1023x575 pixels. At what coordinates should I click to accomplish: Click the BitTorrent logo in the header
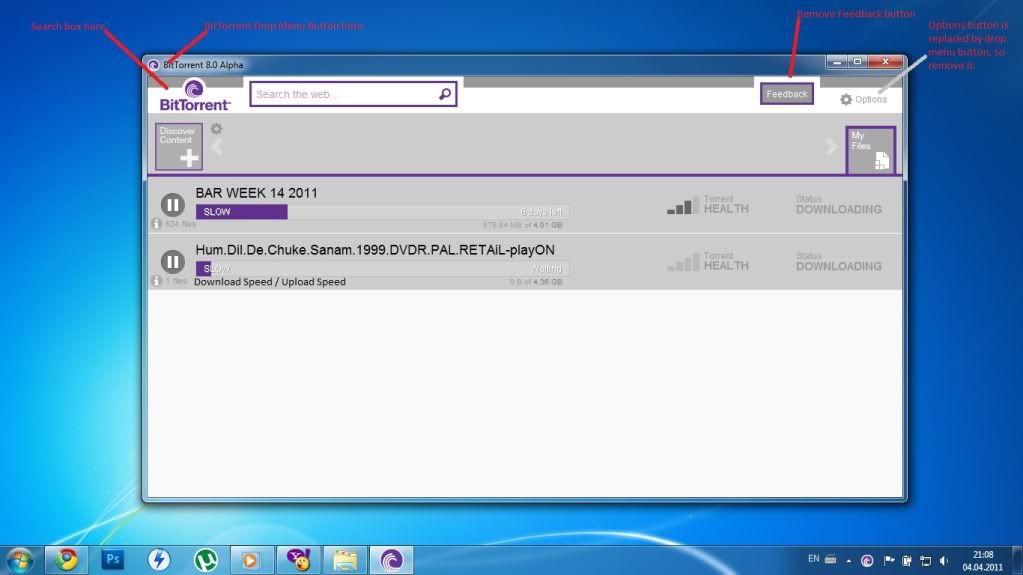coord(194,95)
